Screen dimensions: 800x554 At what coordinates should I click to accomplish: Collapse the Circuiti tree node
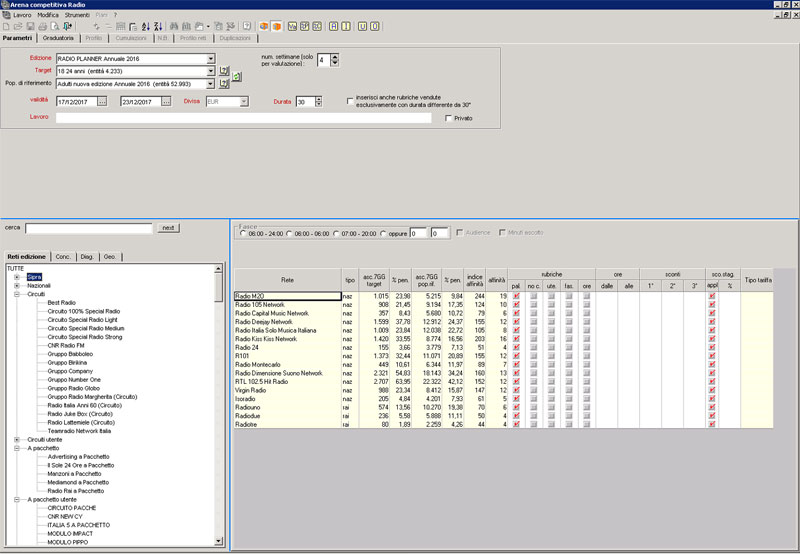tap(17, 294)
